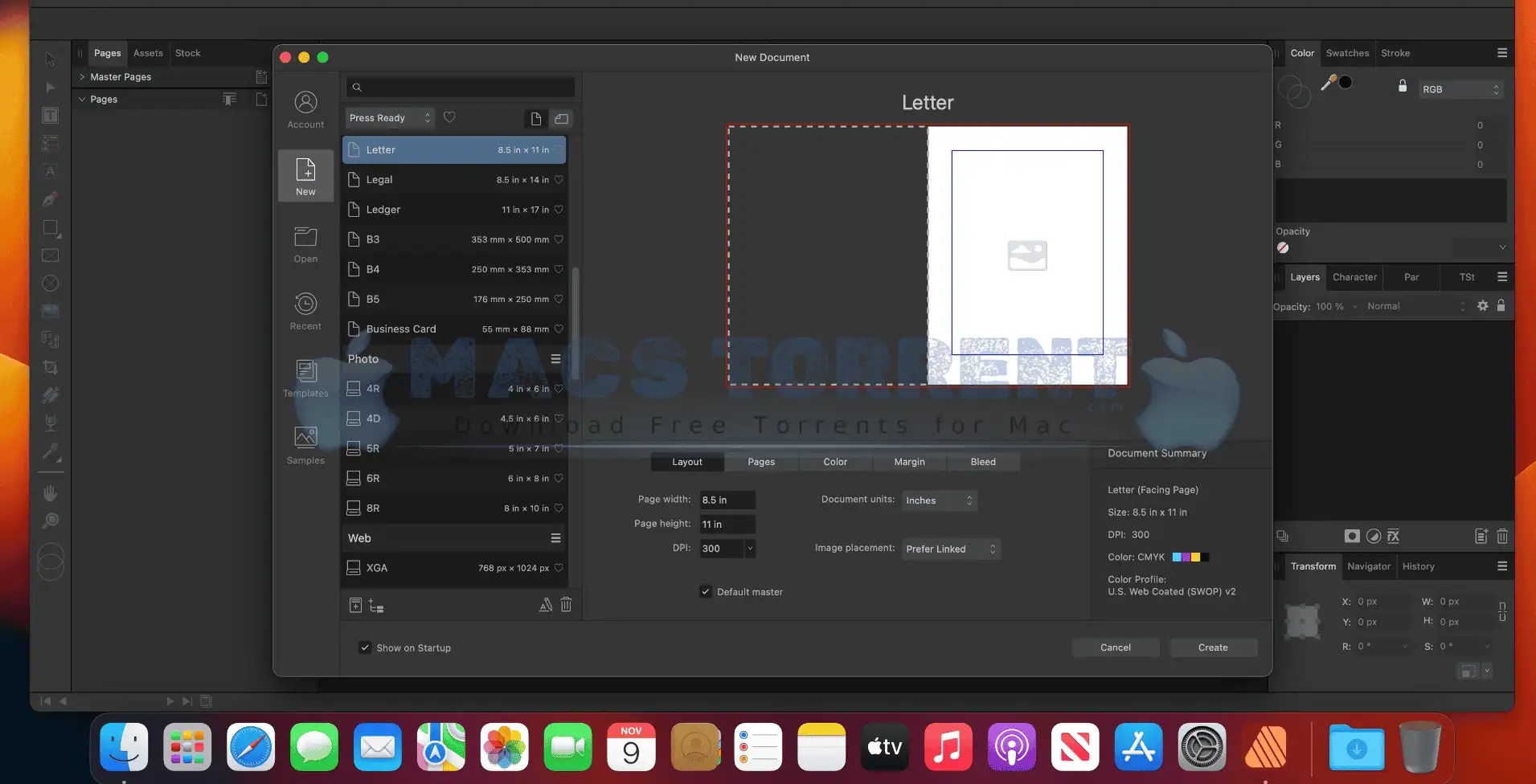Select the B4 preset
Viewport: 1536px width, 784px height.
[x=454, y=269]
